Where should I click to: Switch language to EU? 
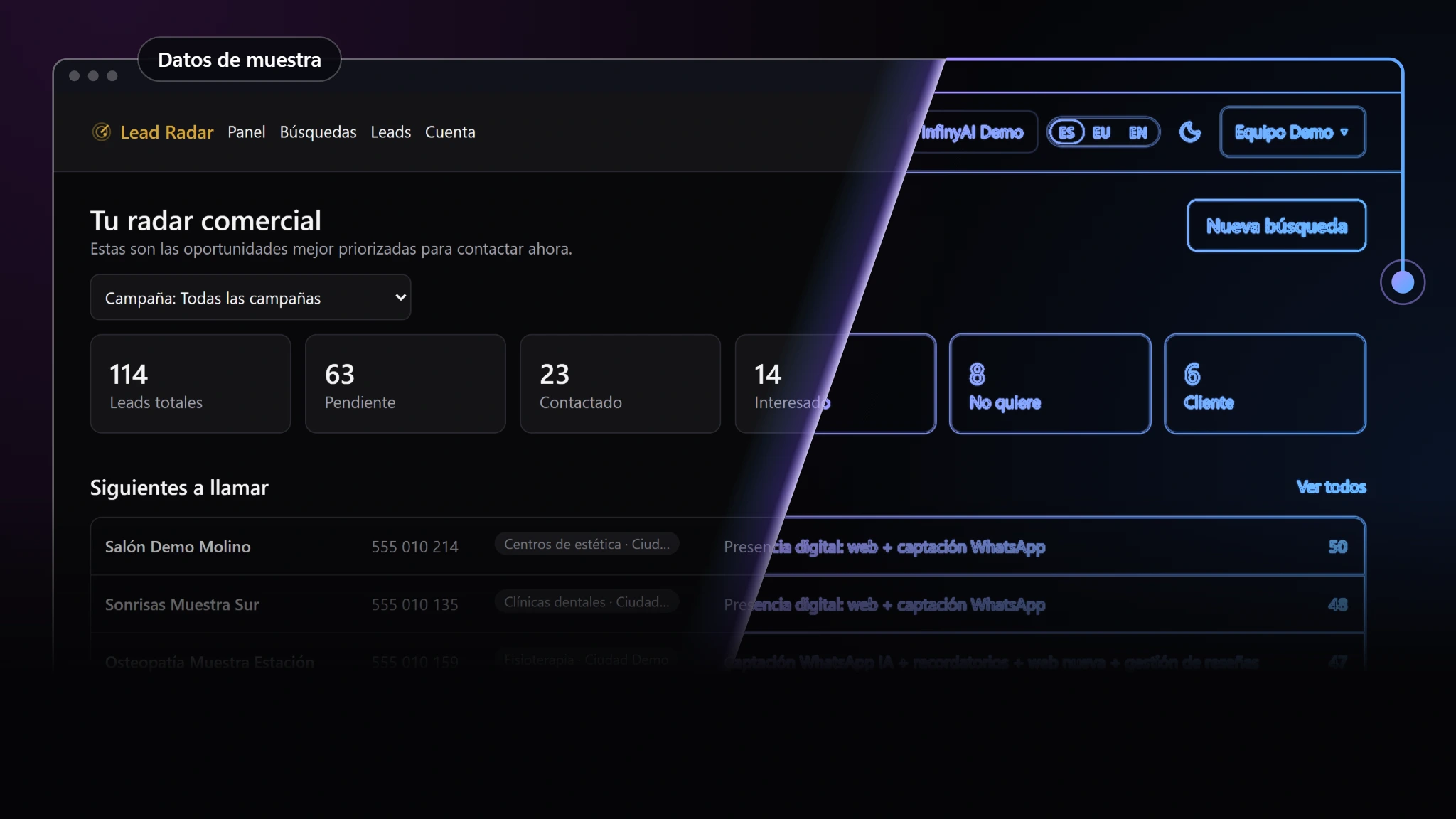coord(1101,132)
